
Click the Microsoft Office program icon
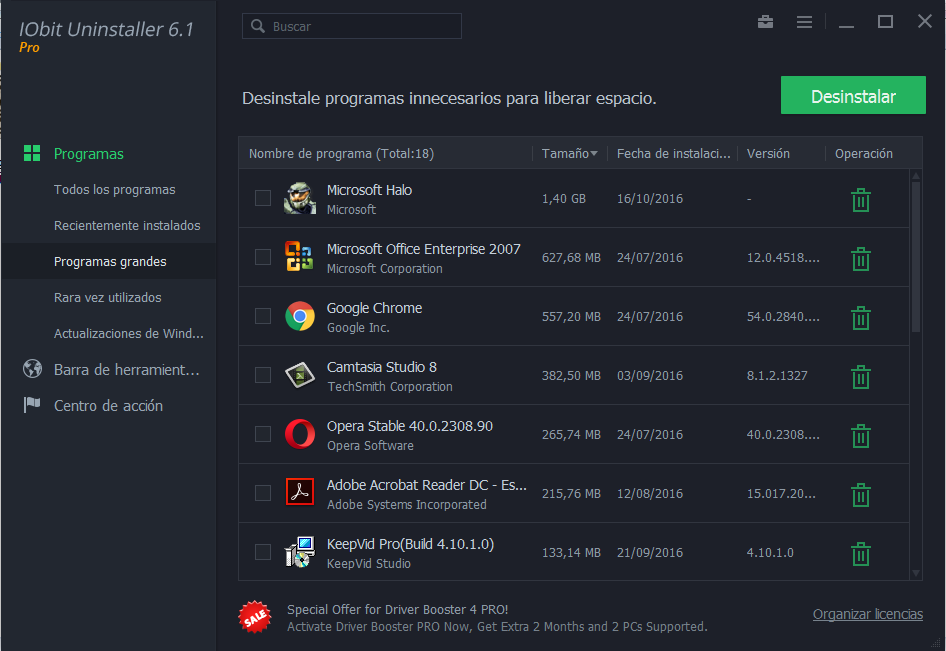[x=300, y=256]
